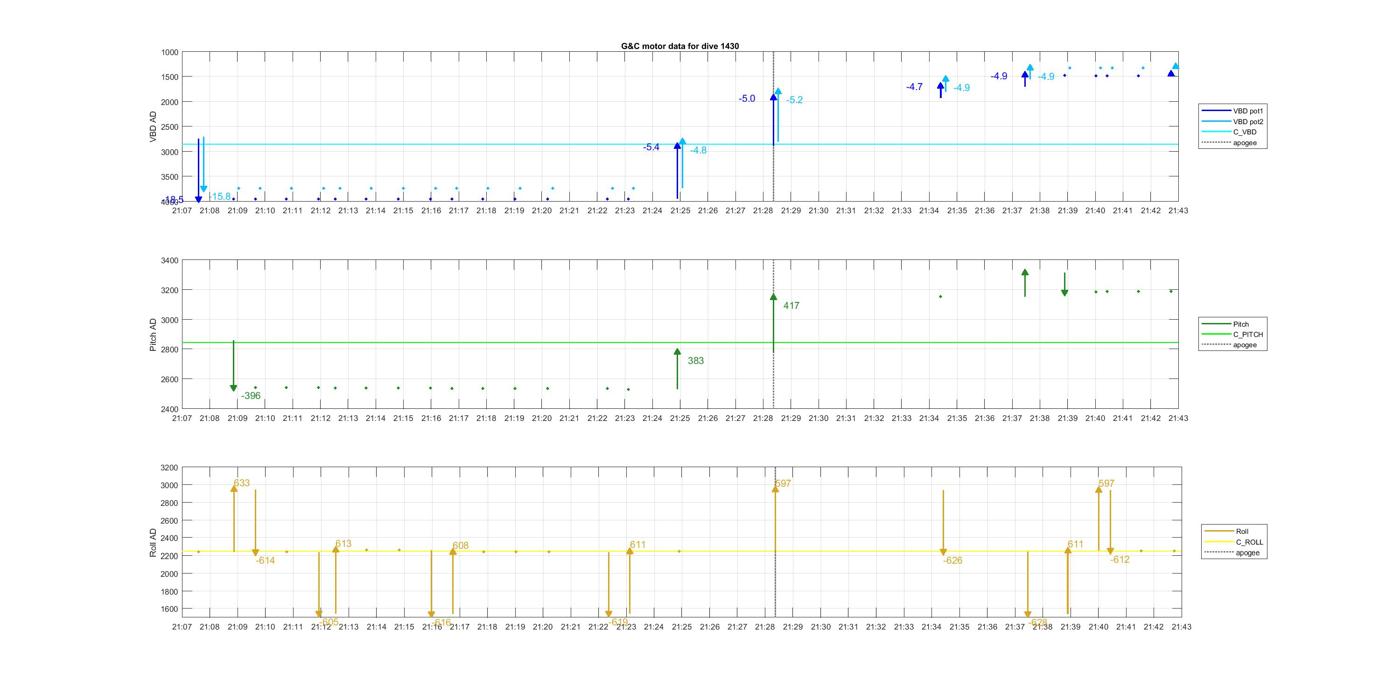The height and width of the screenshot is (693, 1400).
Task: Click the title 'G&C motor data for dive 1430'
Action: pos(680,46)
